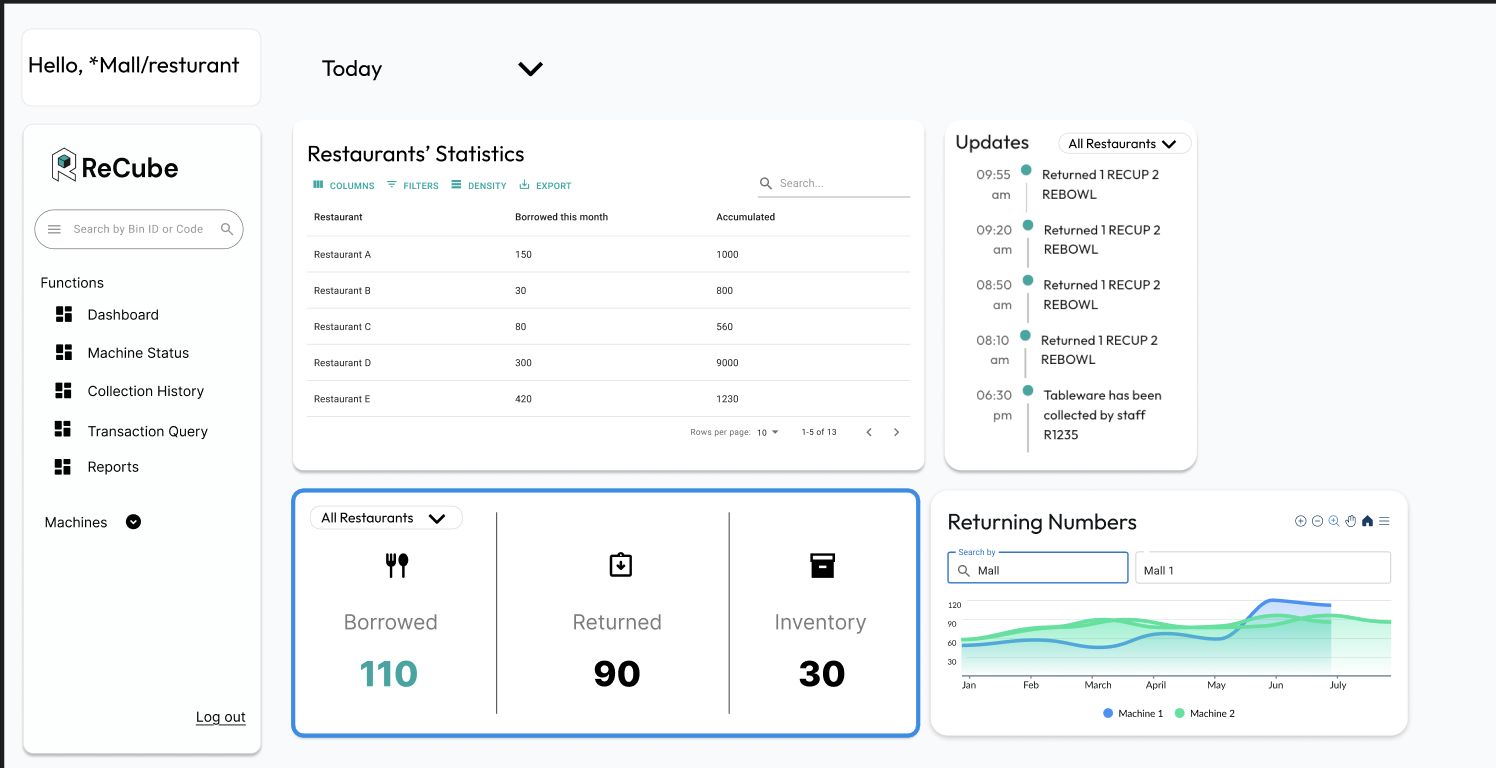Open the Mall 1 selection box
Image resolution: width=1496 pixels, height=768 pixels.
1263,568
